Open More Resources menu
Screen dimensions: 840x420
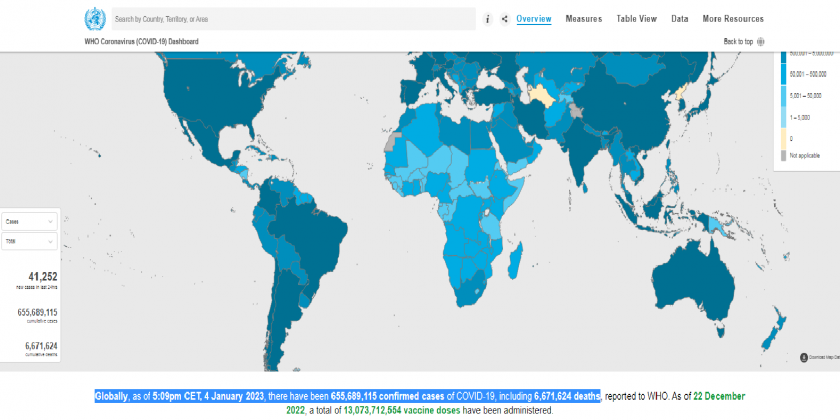tap(733, 18)
